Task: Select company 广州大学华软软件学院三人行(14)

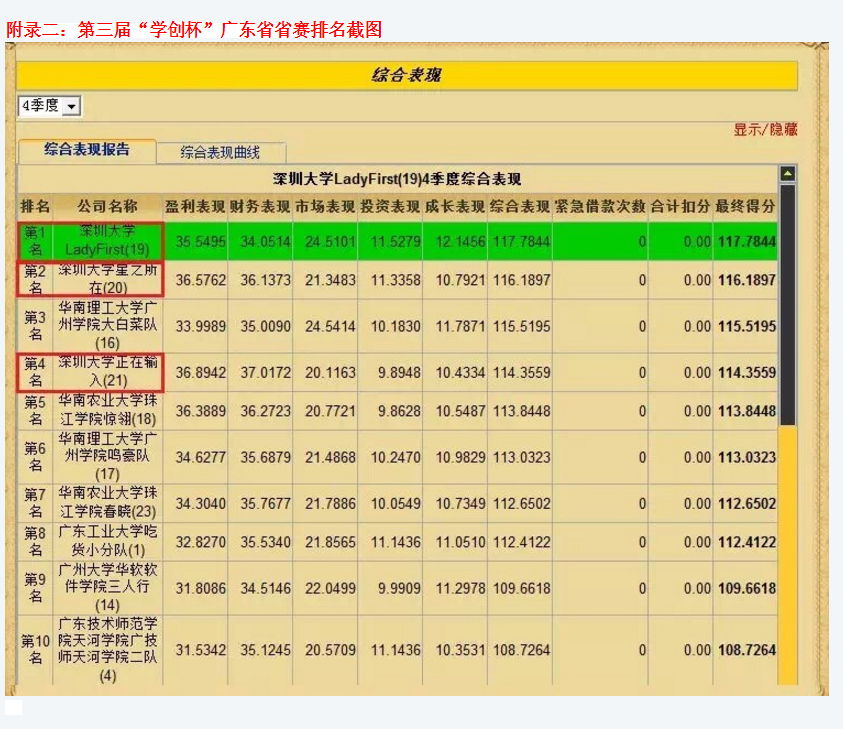Action: tap(108, 588)
